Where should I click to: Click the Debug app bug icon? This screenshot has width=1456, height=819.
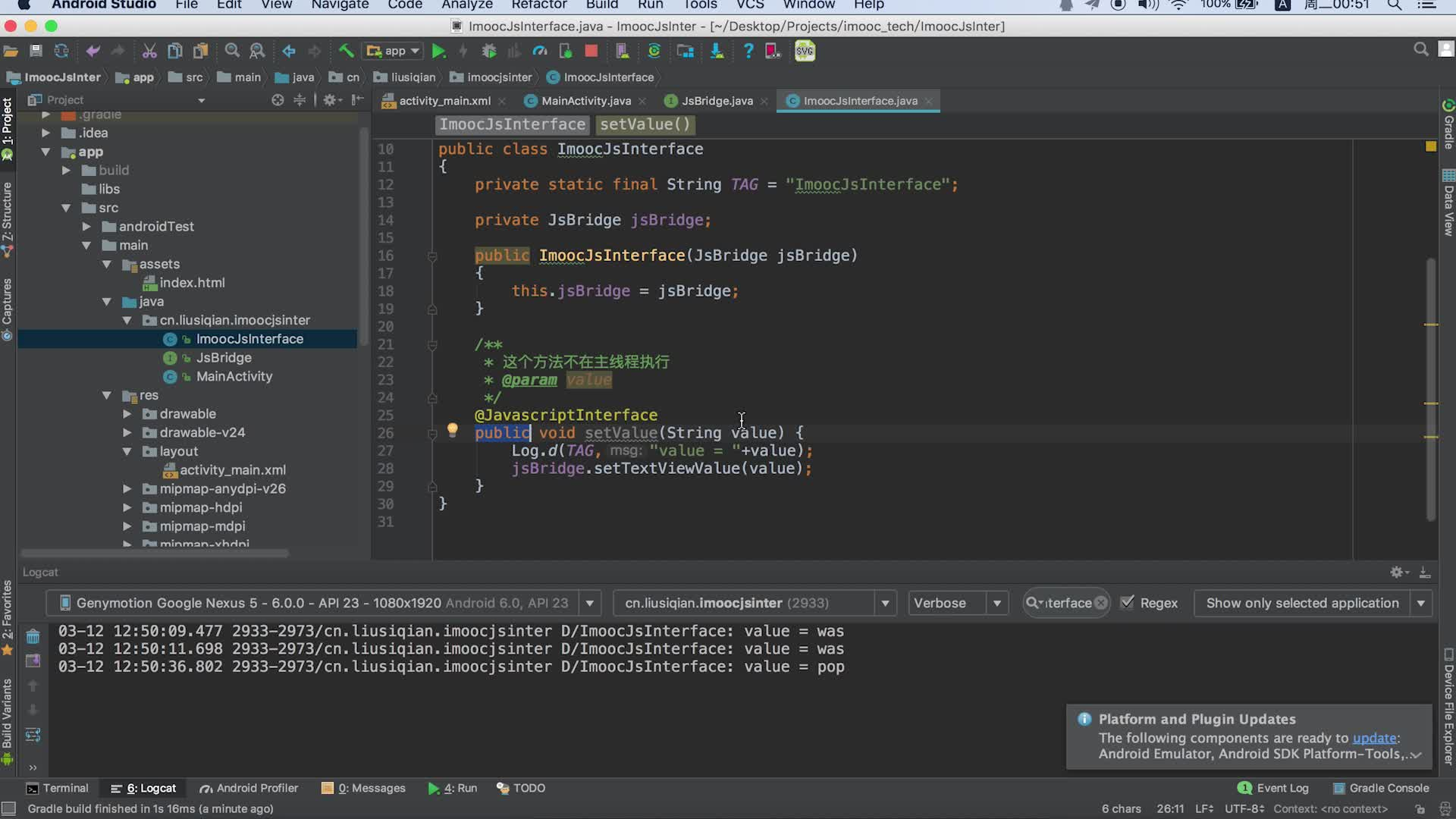tap(489, 52)
